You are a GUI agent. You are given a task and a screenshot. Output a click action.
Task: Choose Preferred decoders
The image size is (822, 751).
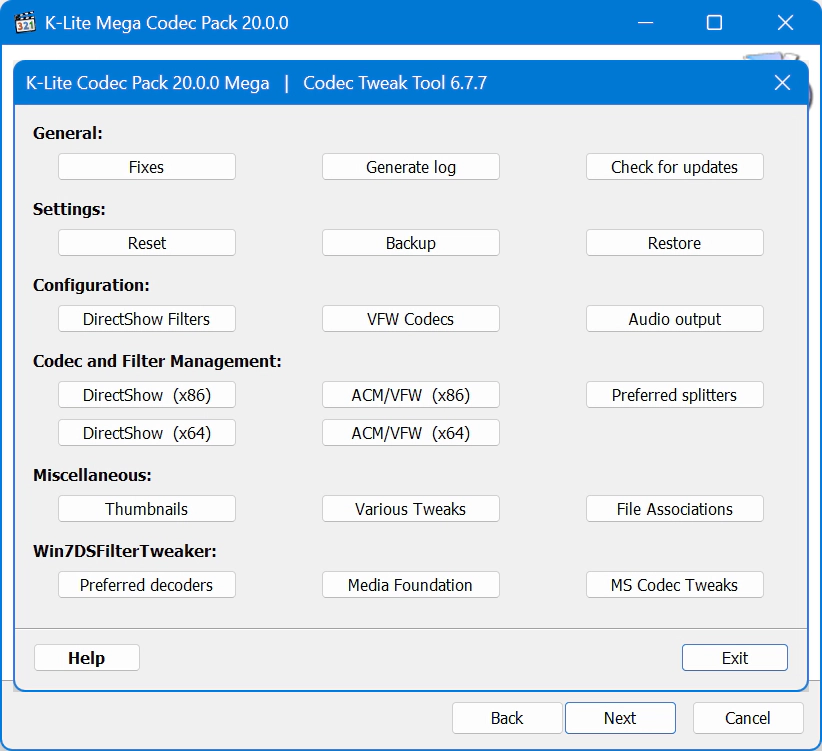[147, 584]
